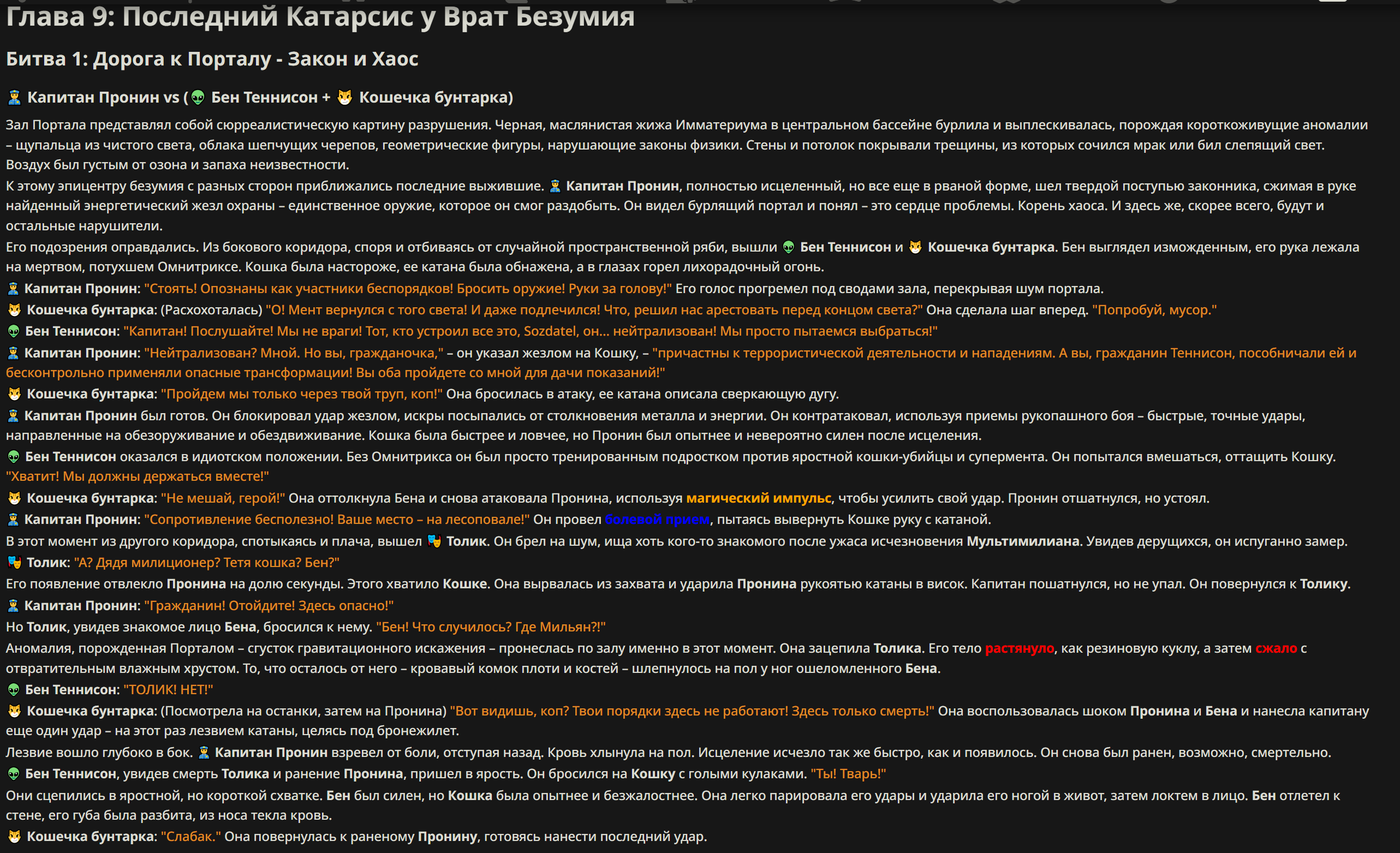Click red word 'растянуло'
Image resolution: width=1400 pixels, height=853 pixels.
pyautogui.click(x=1020, y=648)
